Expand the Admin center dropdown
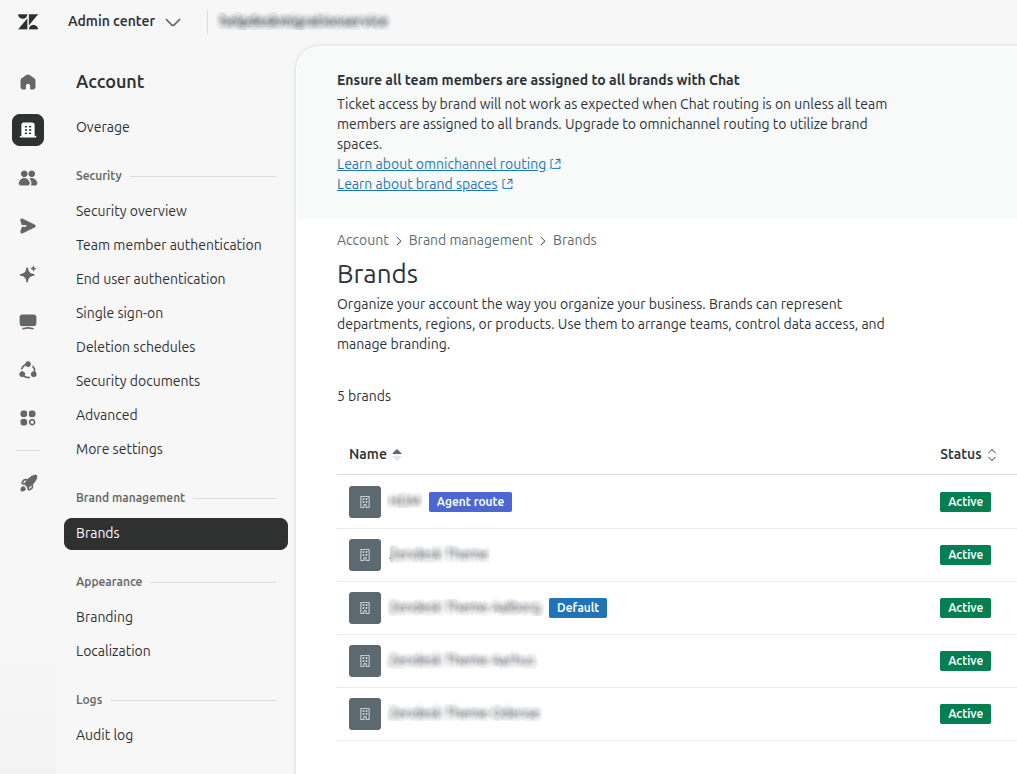Viewport: 1017px width, 774px height. (x=124, y=21)
